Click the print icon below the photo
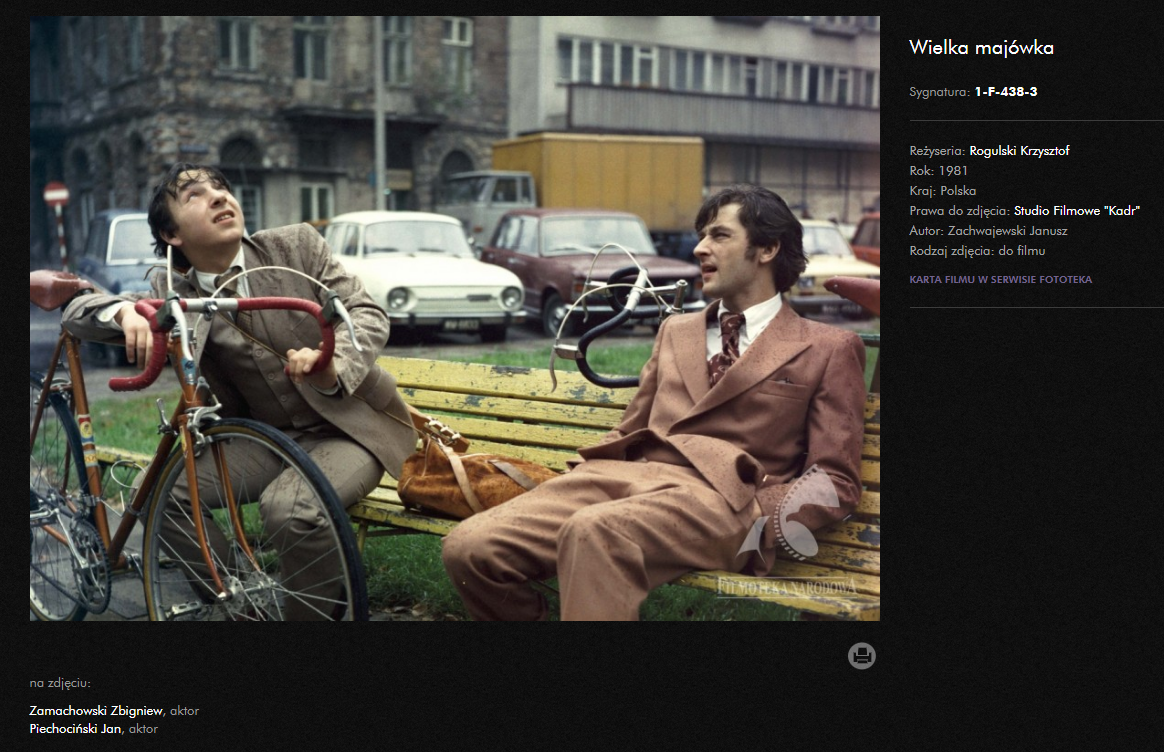The image size is (1164, 752). (x=861, y=656)
